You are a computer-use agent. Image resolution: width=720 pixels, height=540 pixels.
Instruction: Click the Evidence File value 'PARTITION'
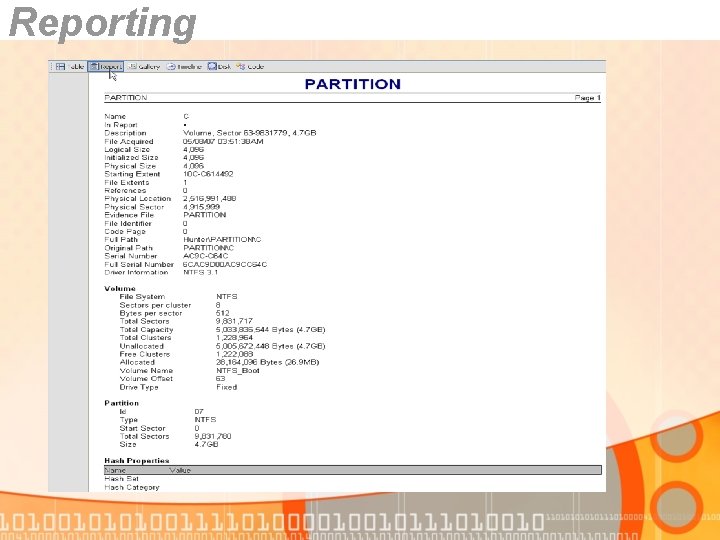pos(204,215)
